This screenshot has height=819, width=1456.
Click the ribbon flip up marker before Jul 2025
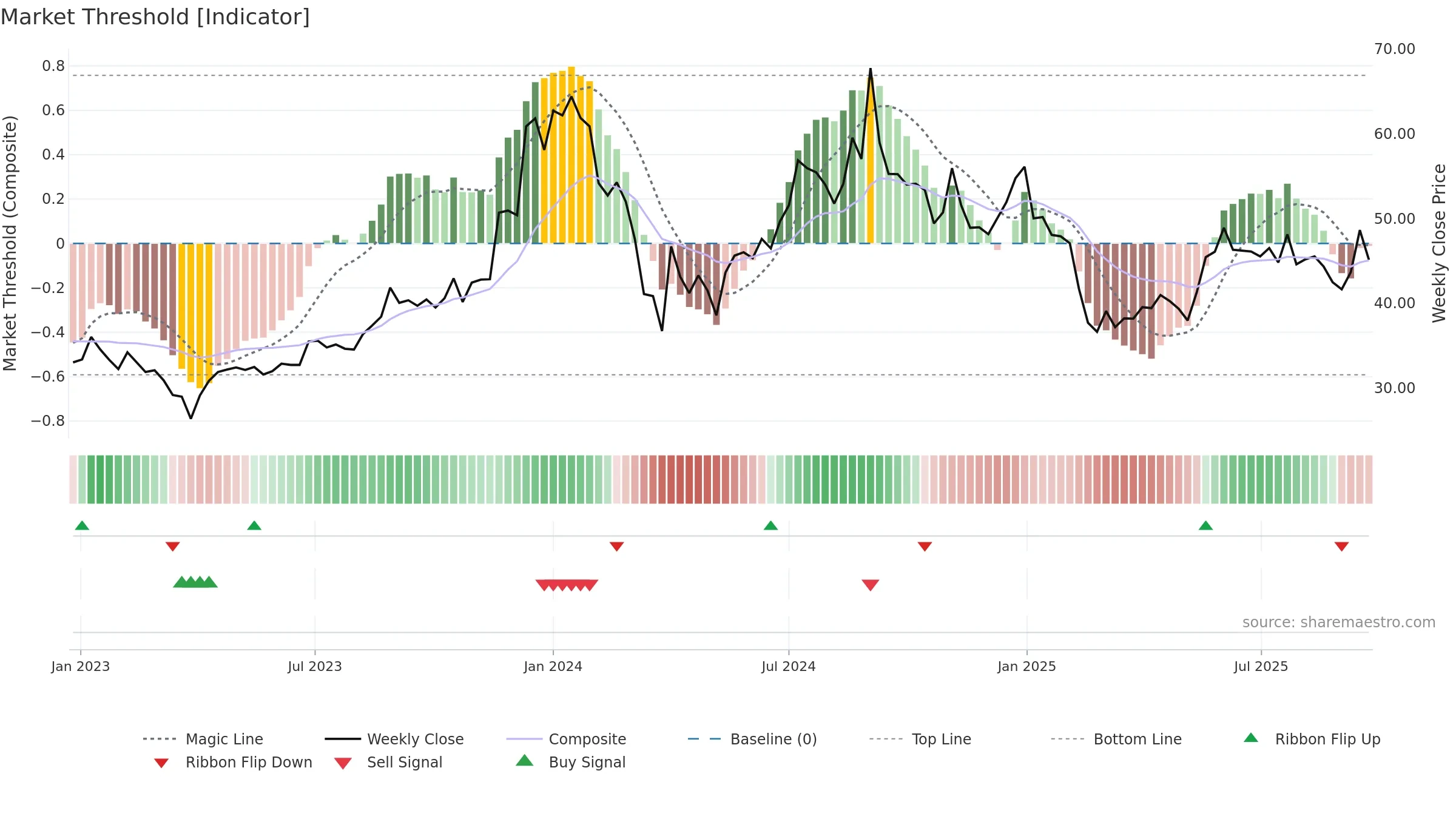1205,525
